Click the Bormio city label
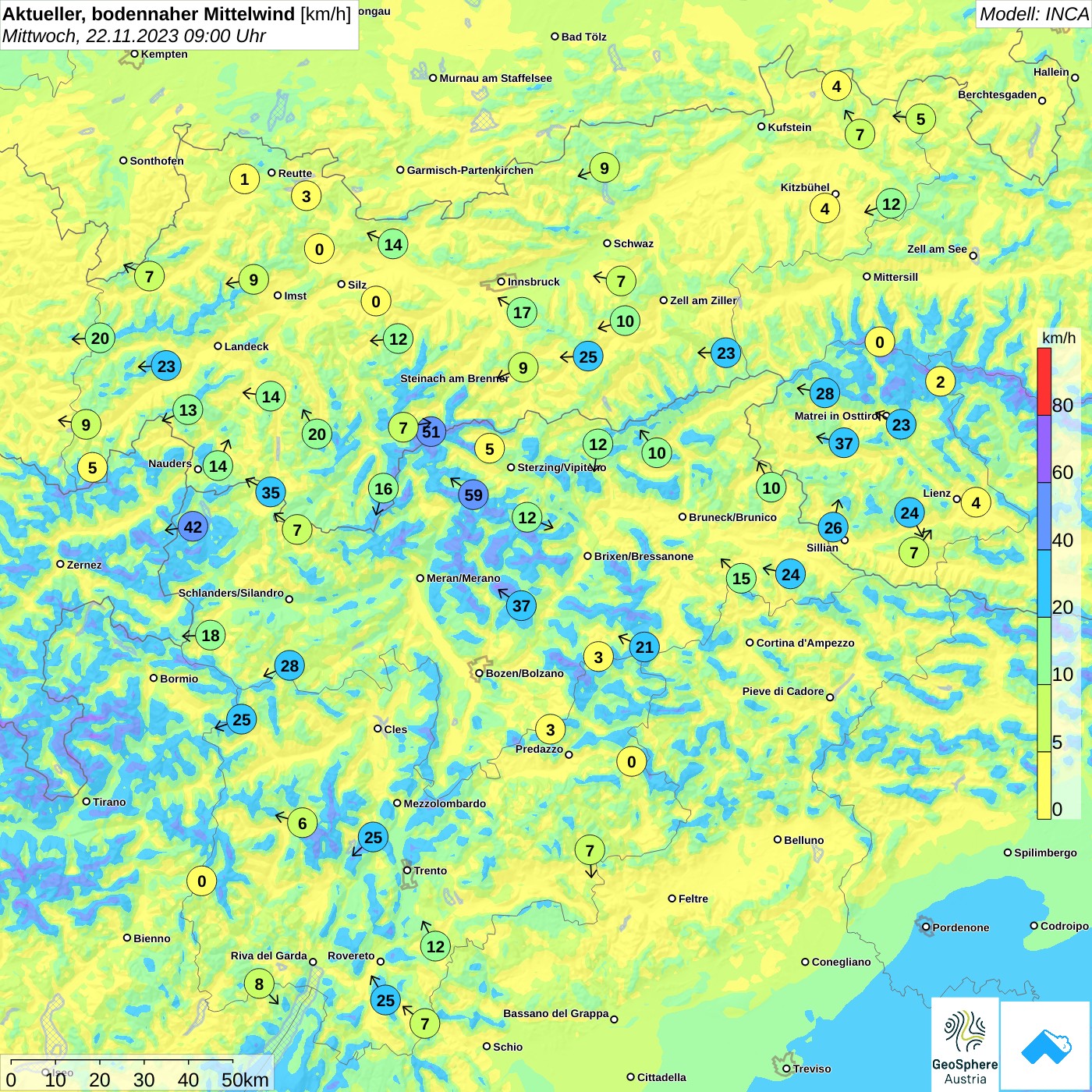The image size is (1092, 1092). pyautogui.click(x=179, y=679)
